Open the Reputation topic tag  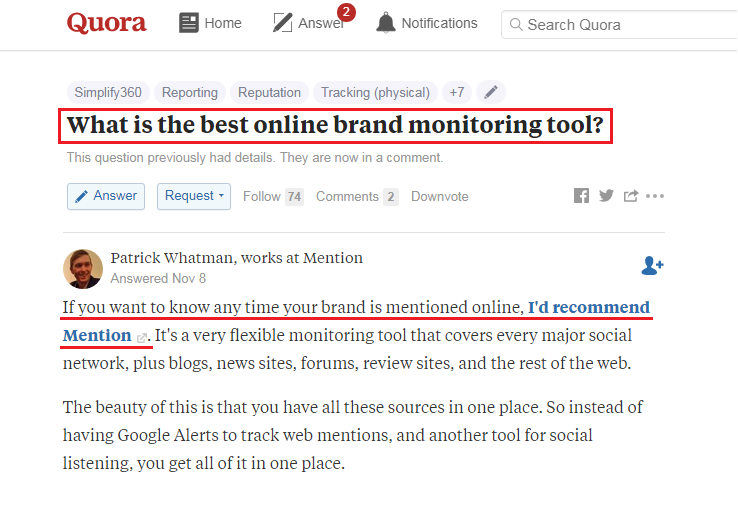[269, 92]
